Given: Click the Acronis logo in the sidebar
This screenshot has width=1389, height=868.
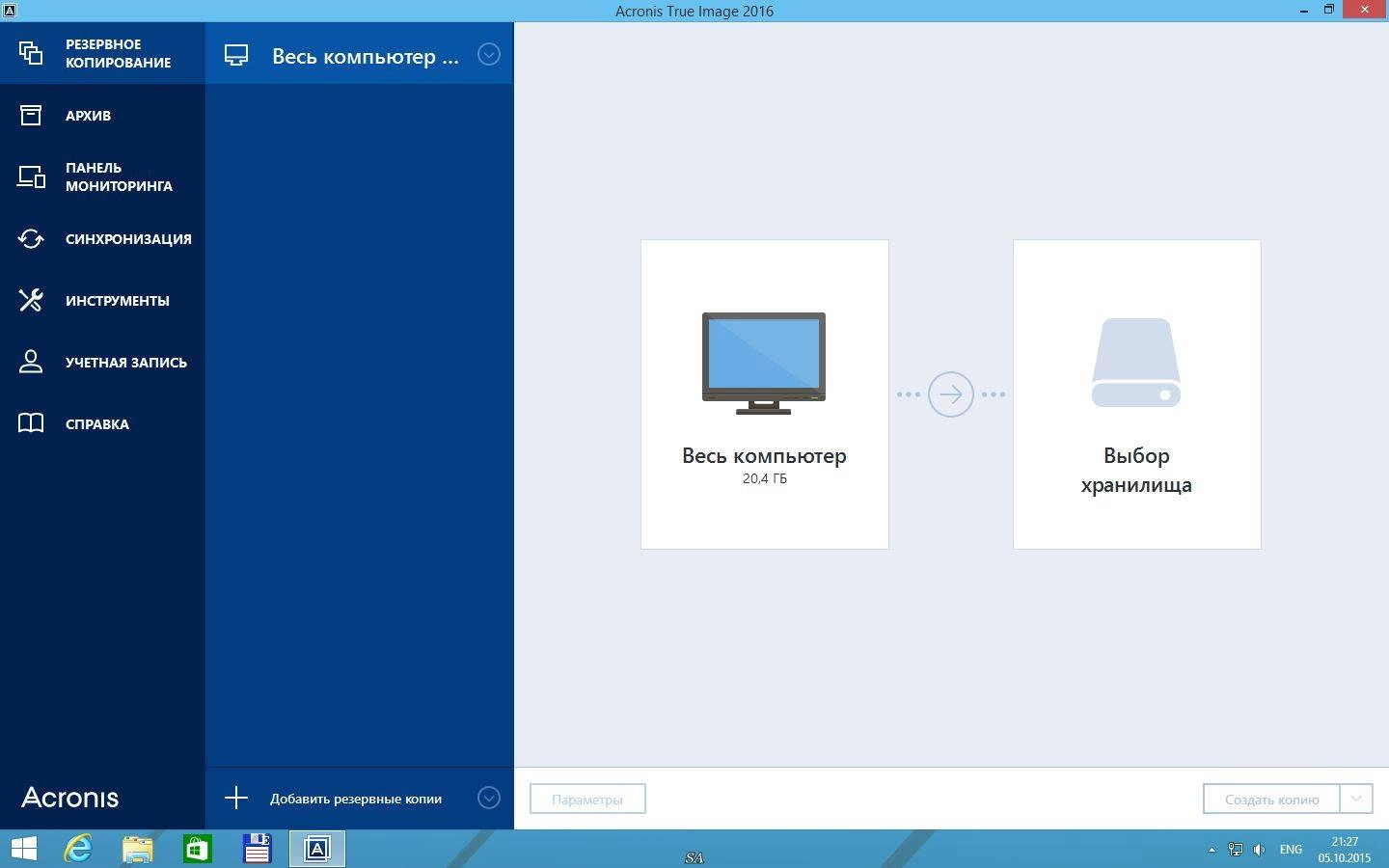Looking at the screenshot, I should point(70,798).
